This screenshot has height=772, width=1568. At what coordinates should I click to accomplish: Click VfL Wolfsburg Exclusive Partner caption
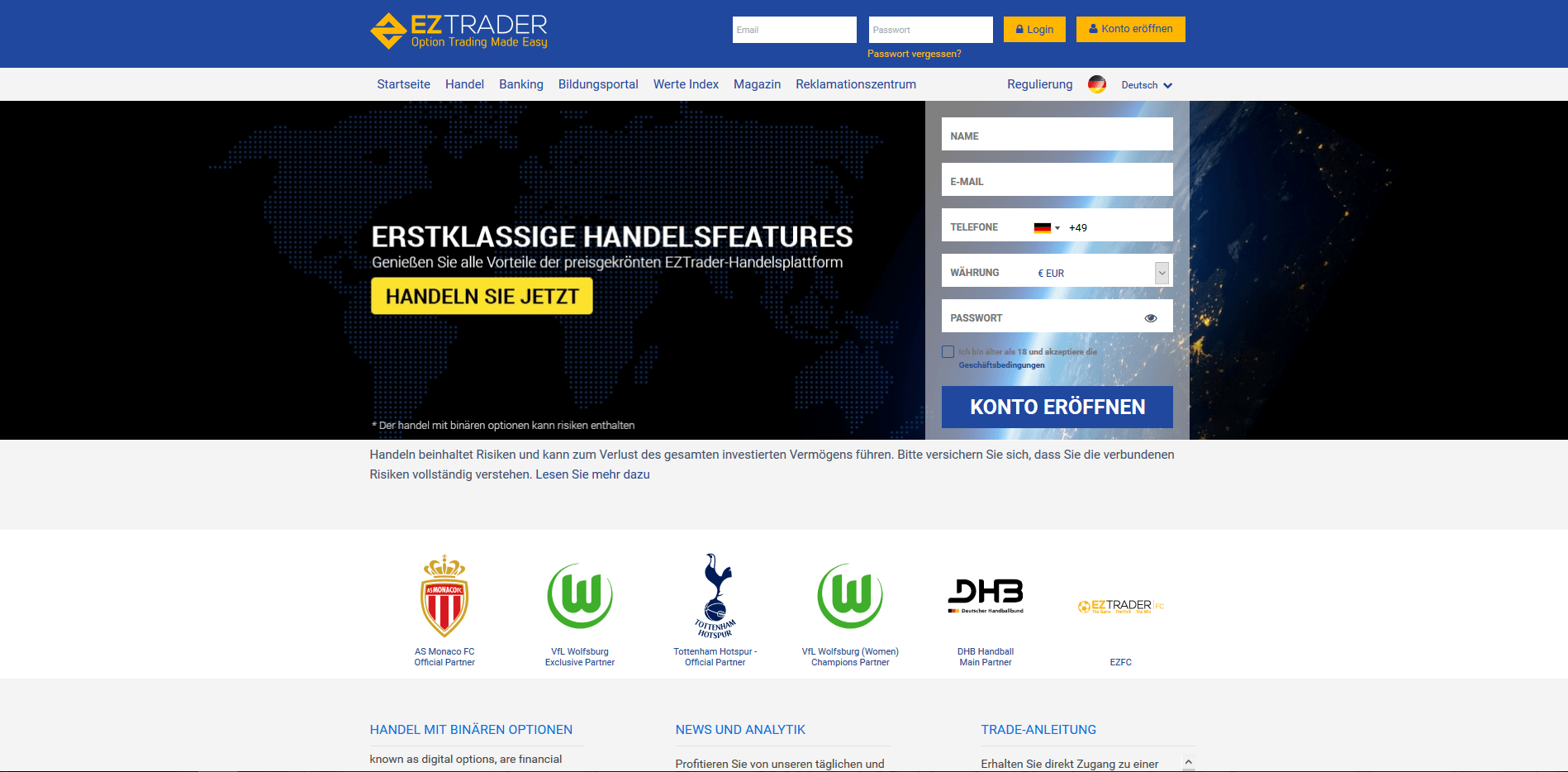[580, 657]
